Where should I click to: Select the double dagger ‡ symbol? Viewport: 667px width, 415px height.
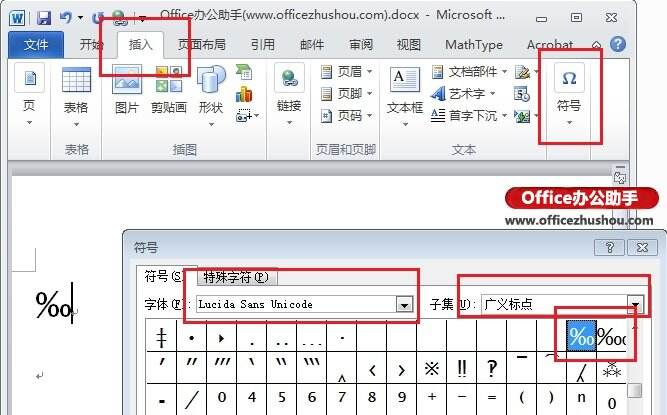[x=162, y=336]
